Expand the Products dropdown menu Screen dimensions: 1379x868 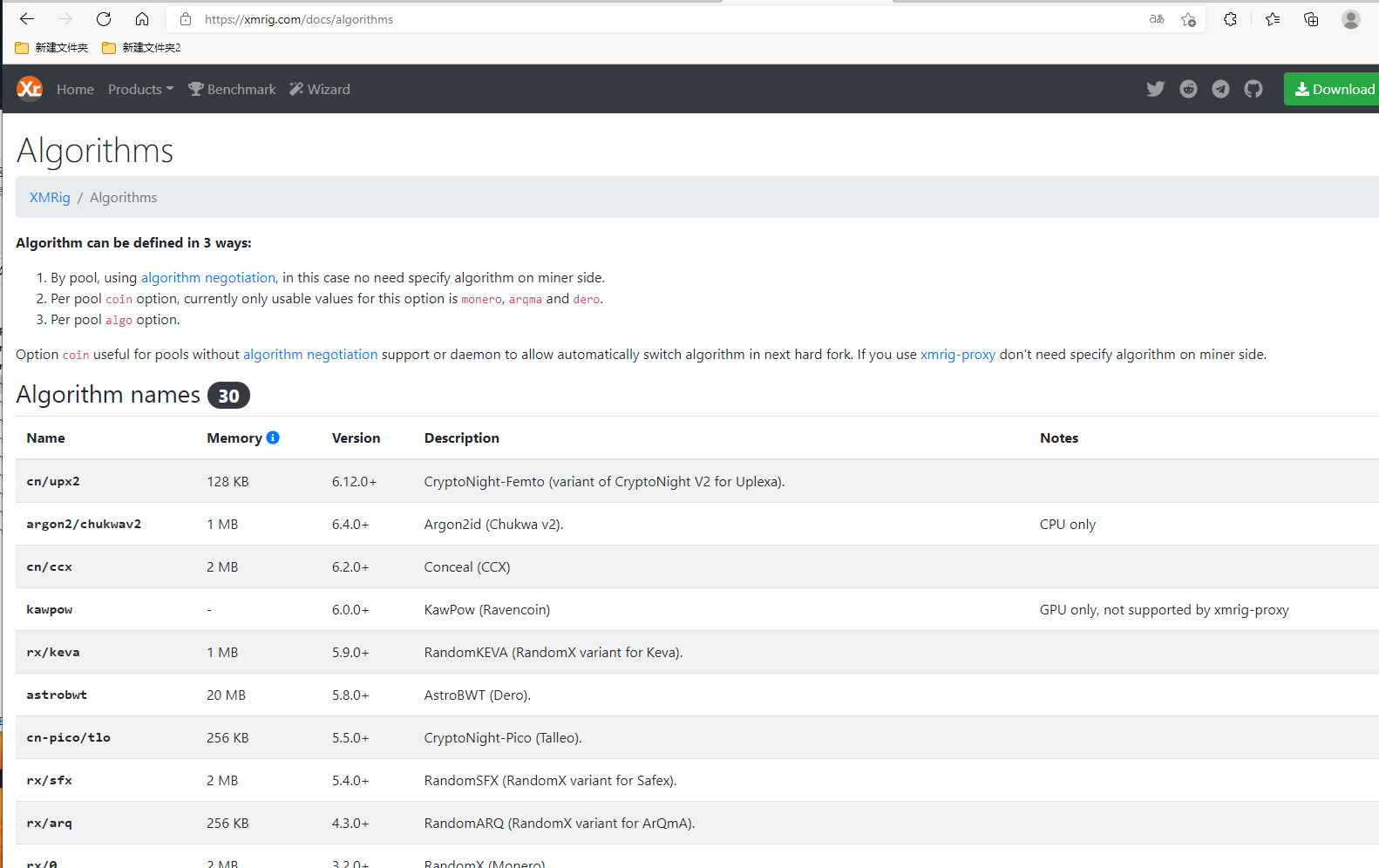point(140,89)
